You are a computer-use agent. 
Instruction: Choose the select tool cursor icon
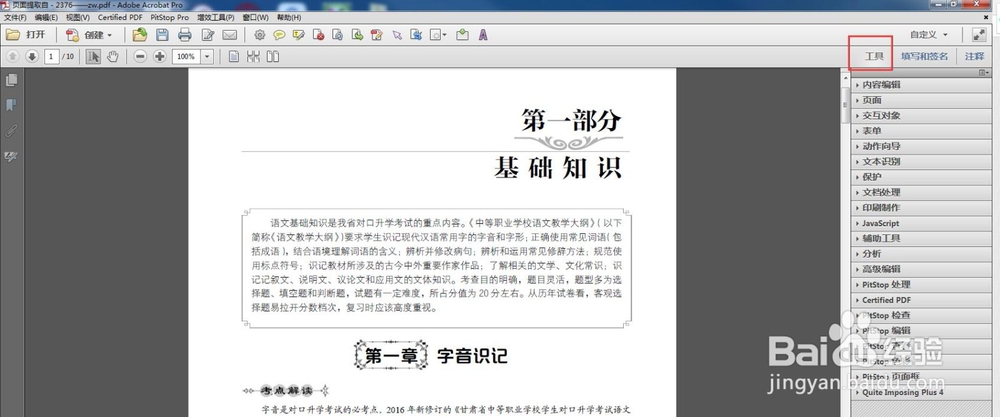click(x=94, y=57)
